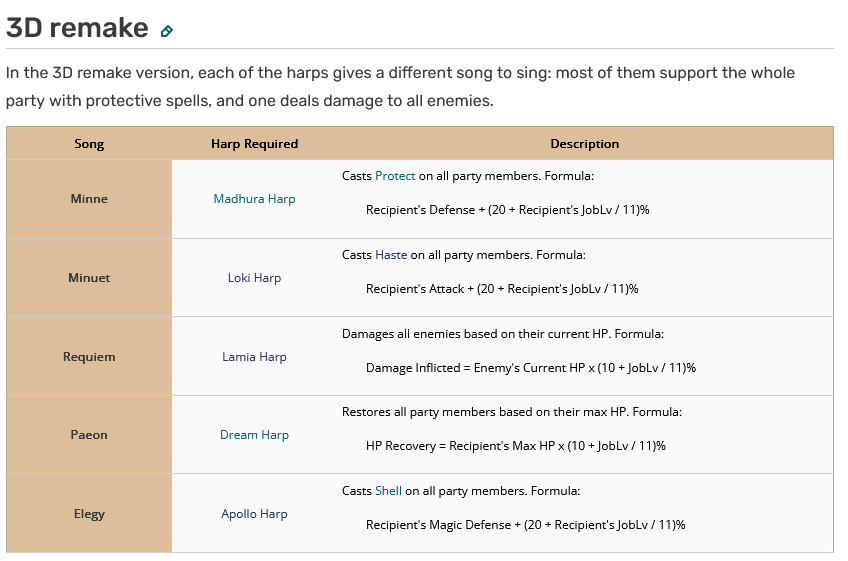Open the Loki Harp link
This screenshot has width=848, height=561.
254,278
